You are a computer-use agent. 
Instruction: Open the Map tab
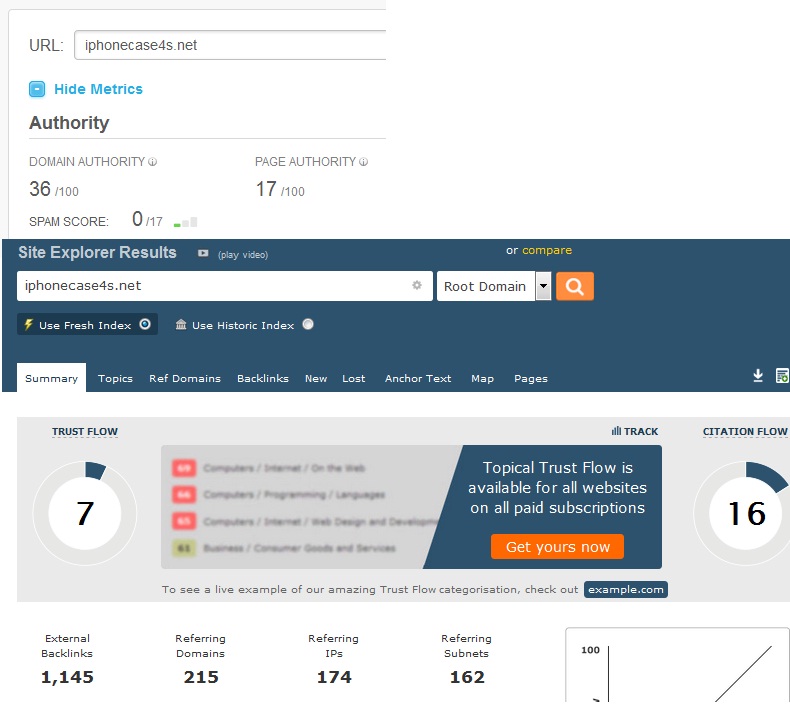(x=482, y=378)
